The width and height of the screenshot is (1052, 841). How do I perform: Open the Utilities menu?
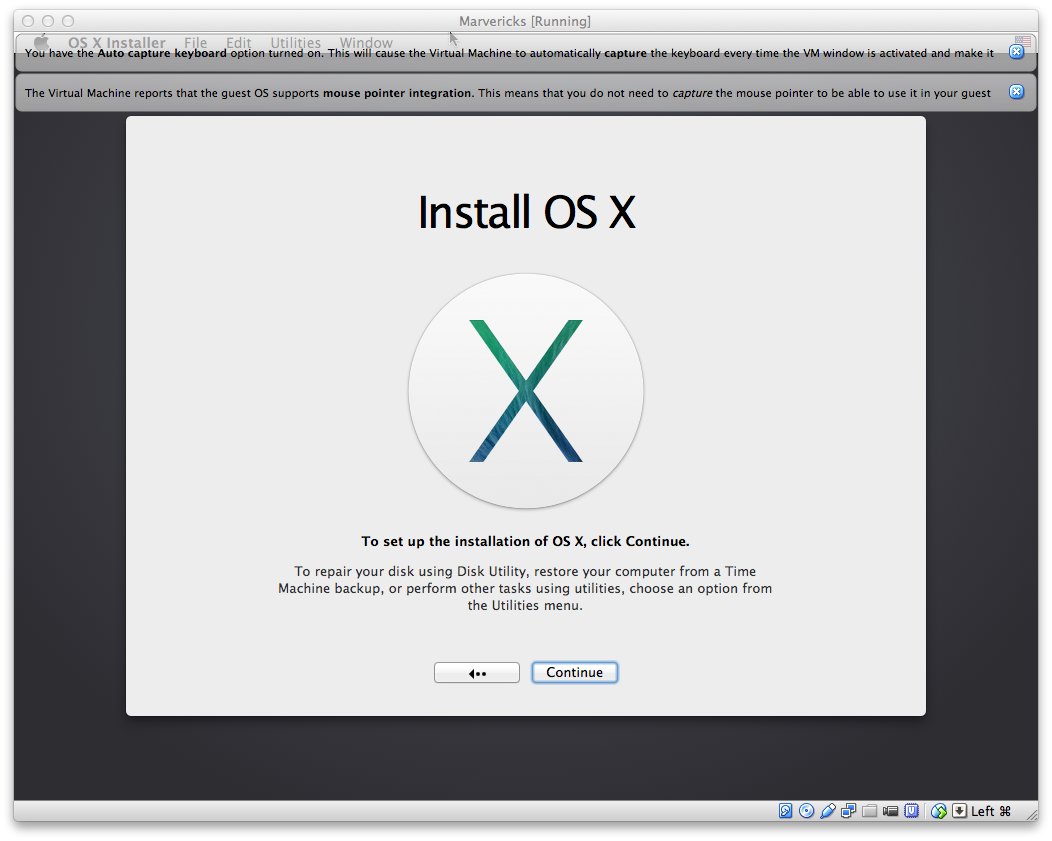[295, 43]
